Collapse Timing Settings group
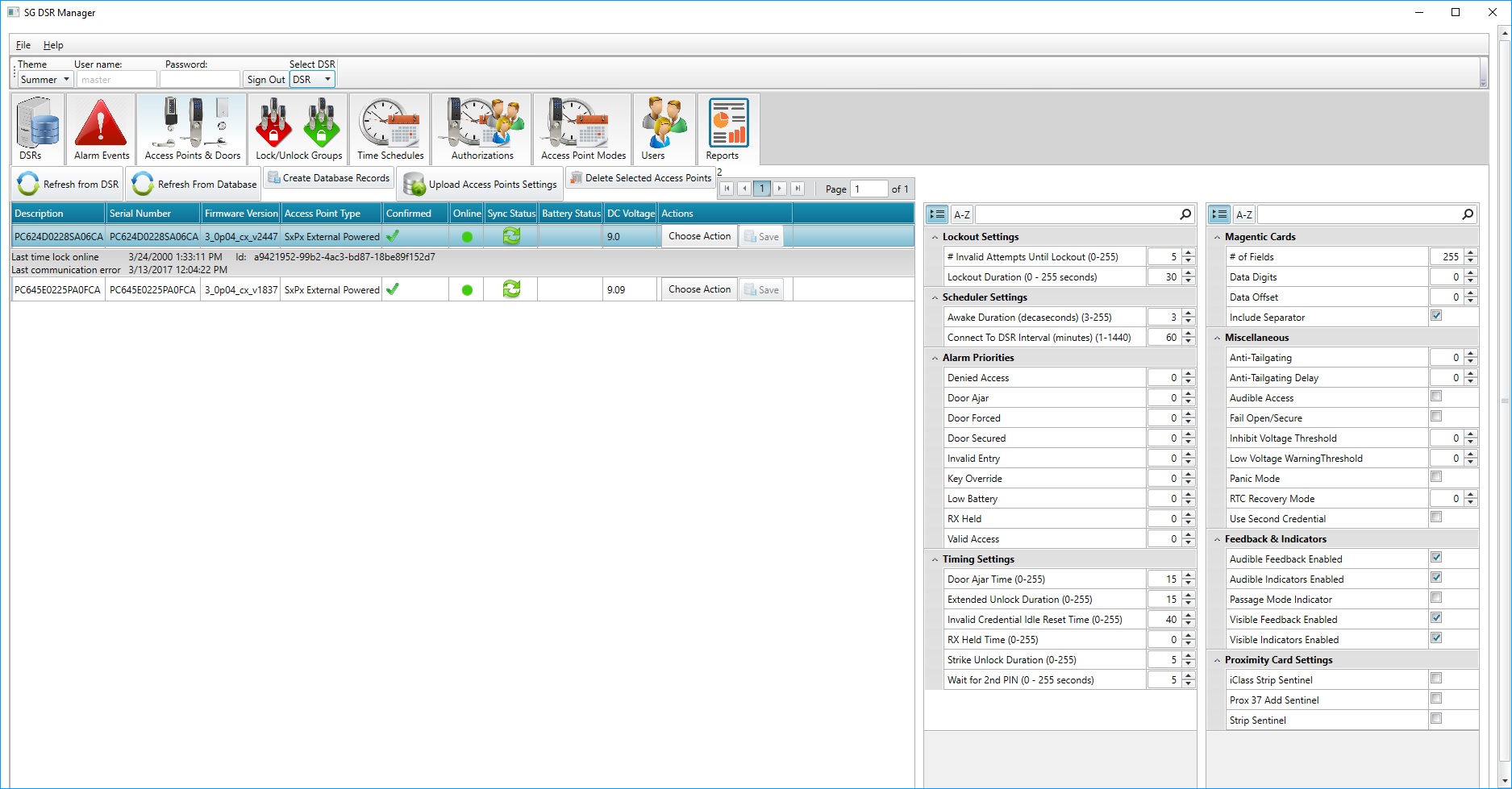Screen dimensions: 1512x789 click(x=935, y=559)
